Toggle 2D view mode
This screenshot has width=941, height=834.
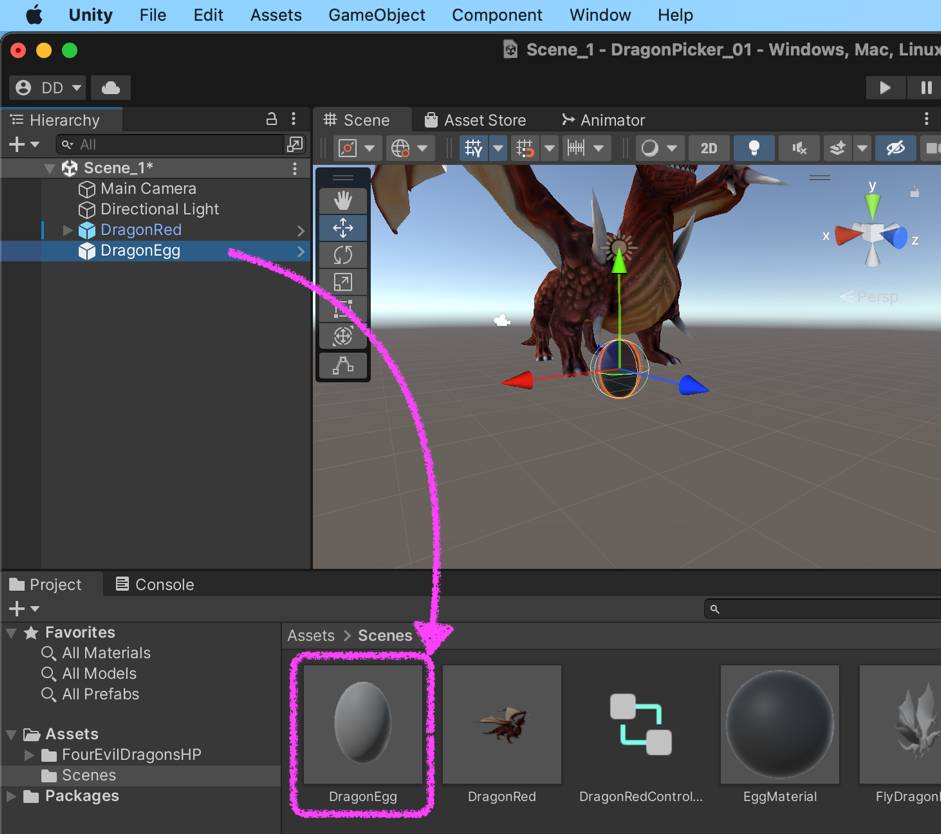coord(708,148)
